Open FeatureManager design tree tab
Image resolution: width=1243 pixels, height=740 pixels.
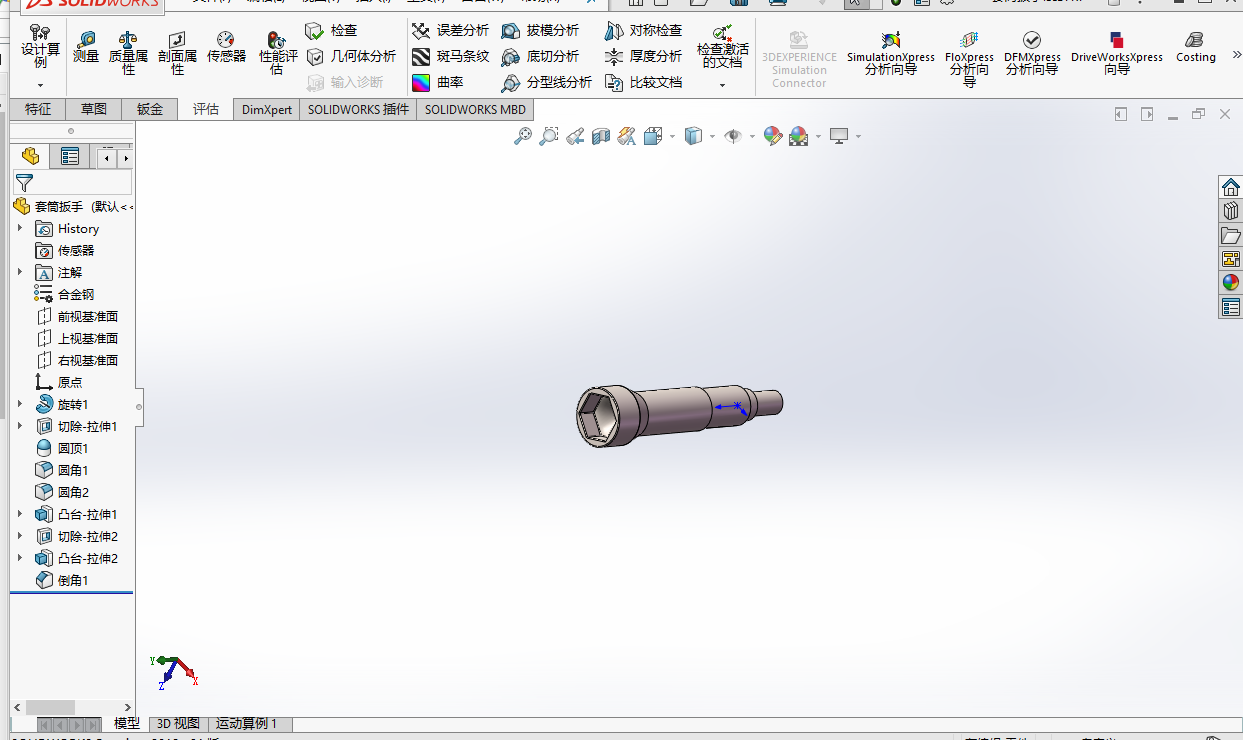click(x=30, y=156)
